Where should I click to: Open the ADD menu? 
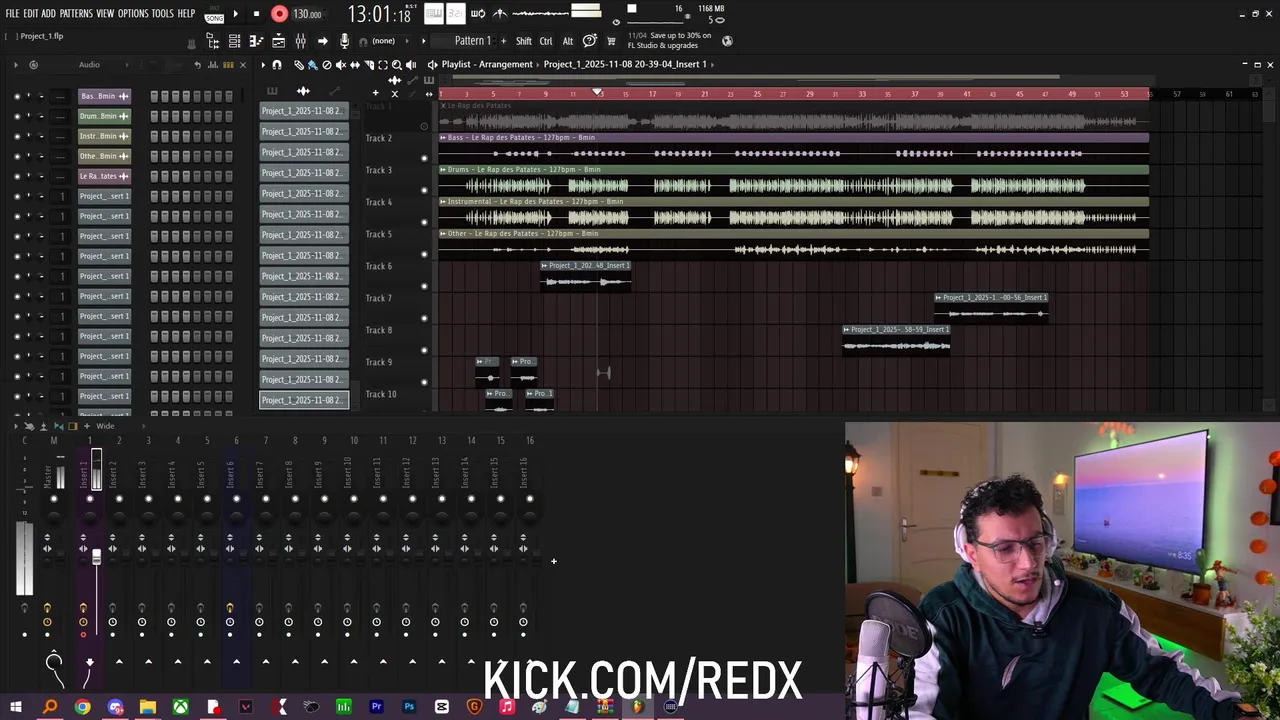(48, 14)
